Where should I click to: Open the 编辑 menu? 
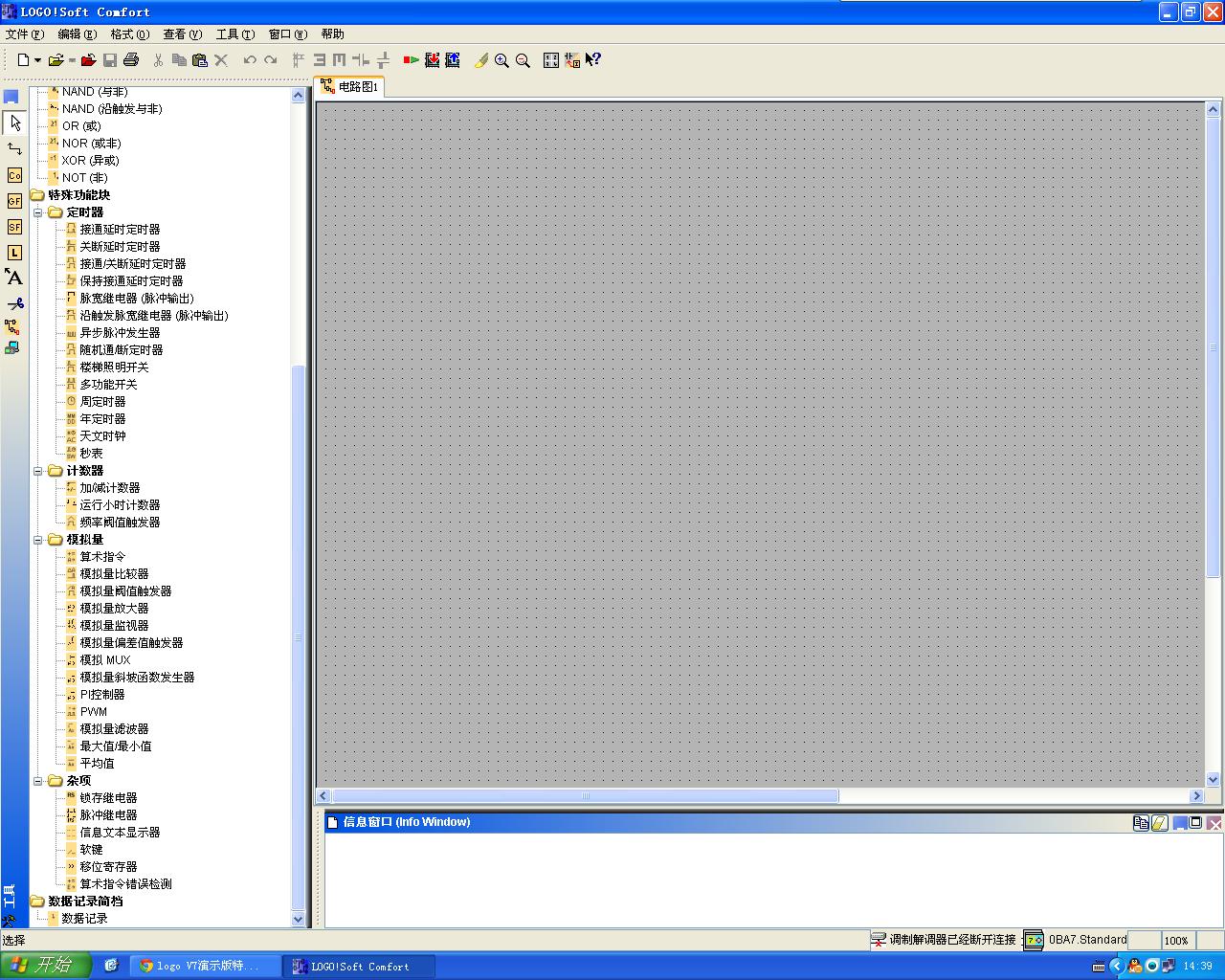point(77,34)
